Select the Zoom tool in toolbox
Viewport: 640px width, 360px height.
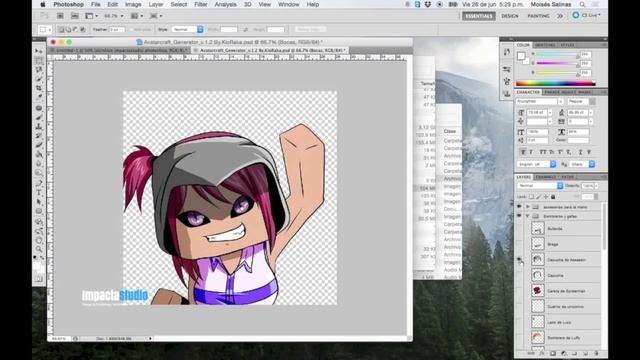click(x=39, y=249)
